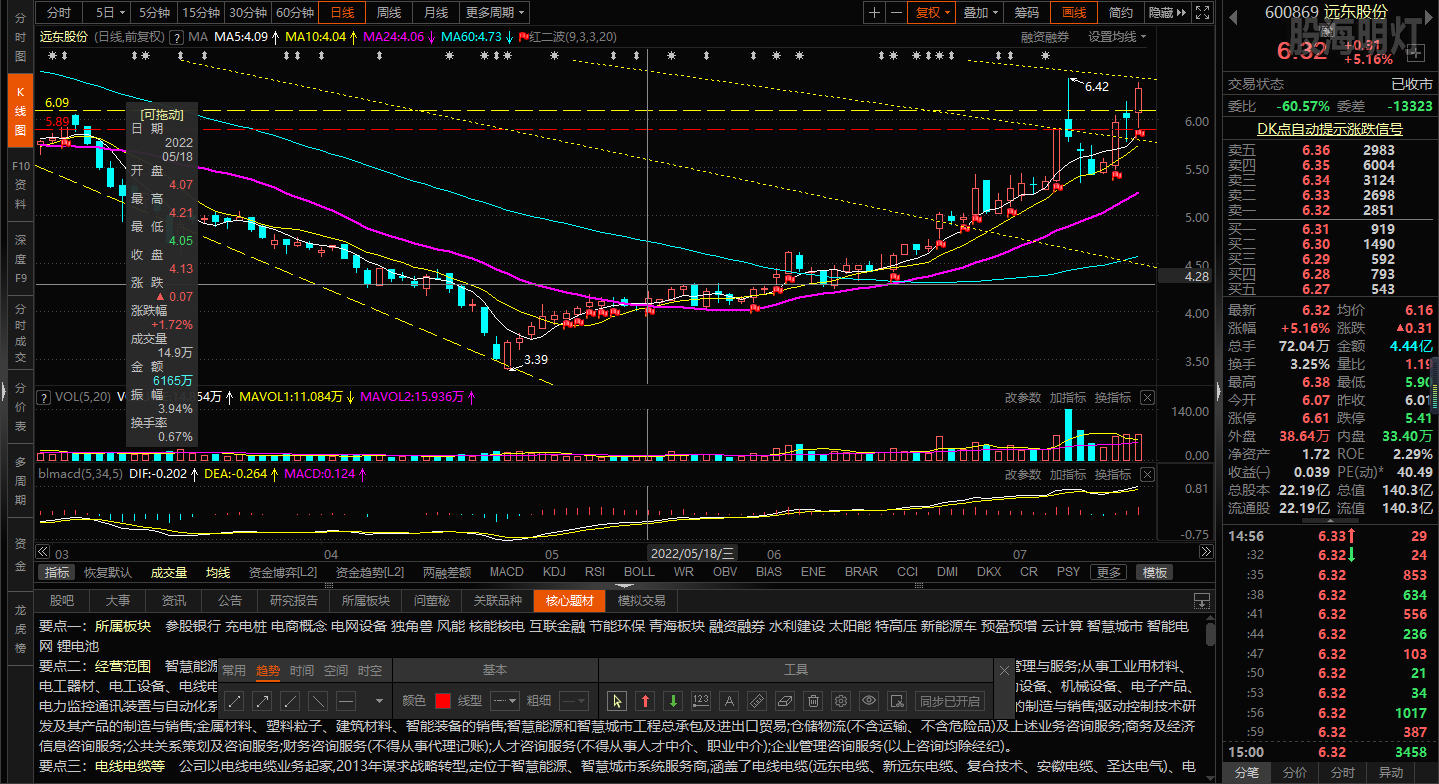Screen dimensions: 1439x784
Task: Click 改参数 for the VOL indicator
Action: 1022,398
